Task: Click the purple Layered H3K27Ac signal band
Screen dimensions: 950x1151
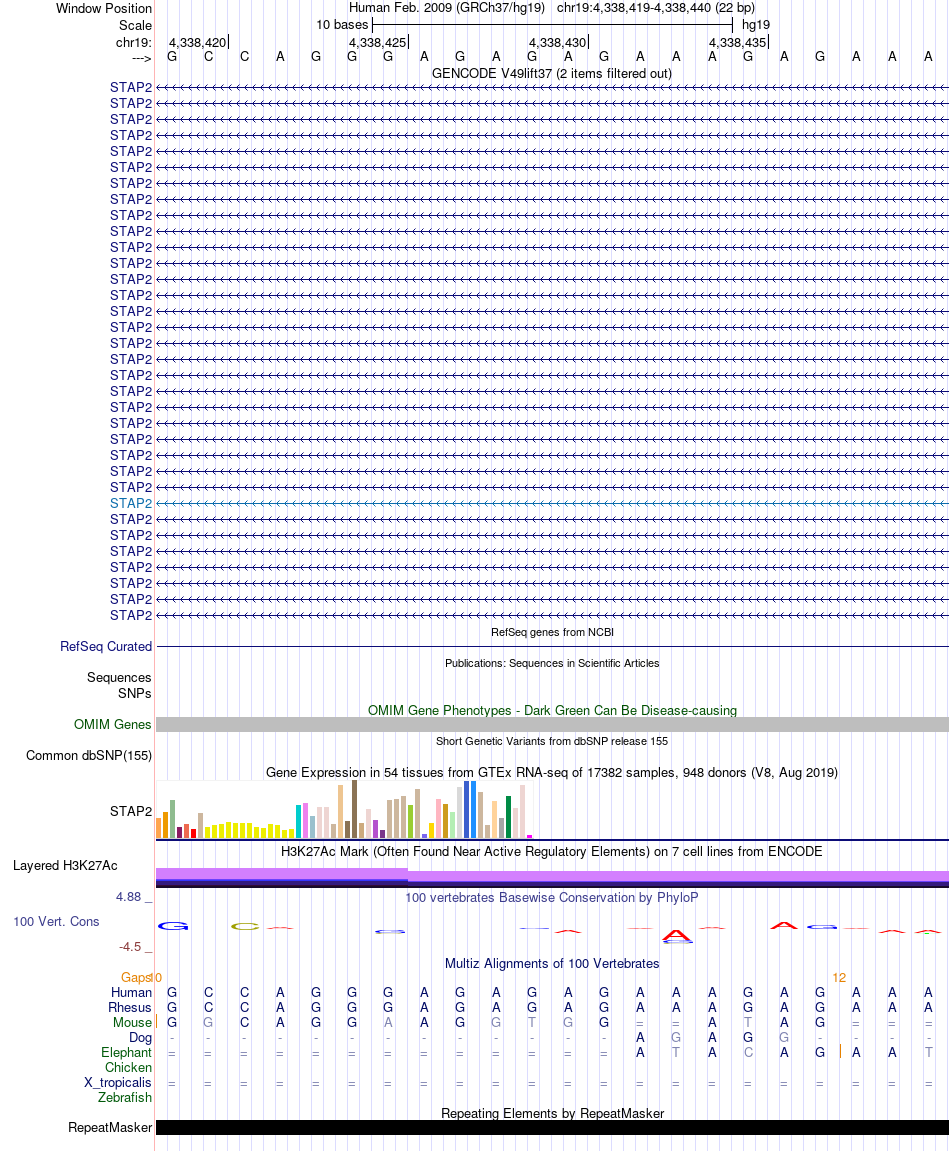Action: (552, 876)
